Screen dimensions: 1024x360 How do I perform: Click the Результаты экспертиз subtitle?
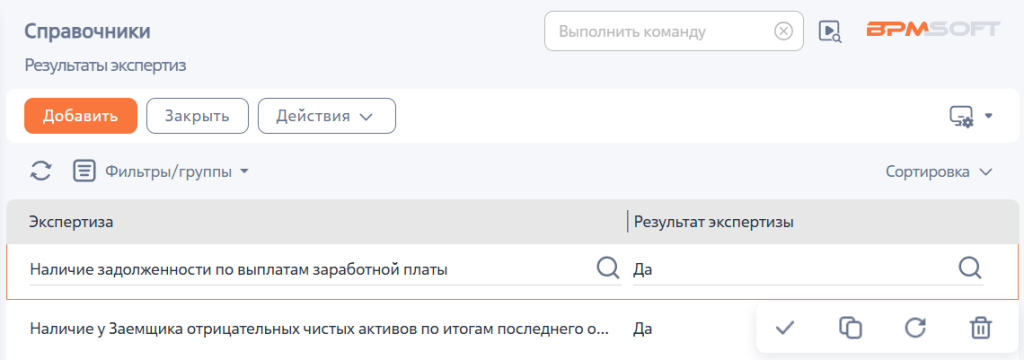pos(106,65)
